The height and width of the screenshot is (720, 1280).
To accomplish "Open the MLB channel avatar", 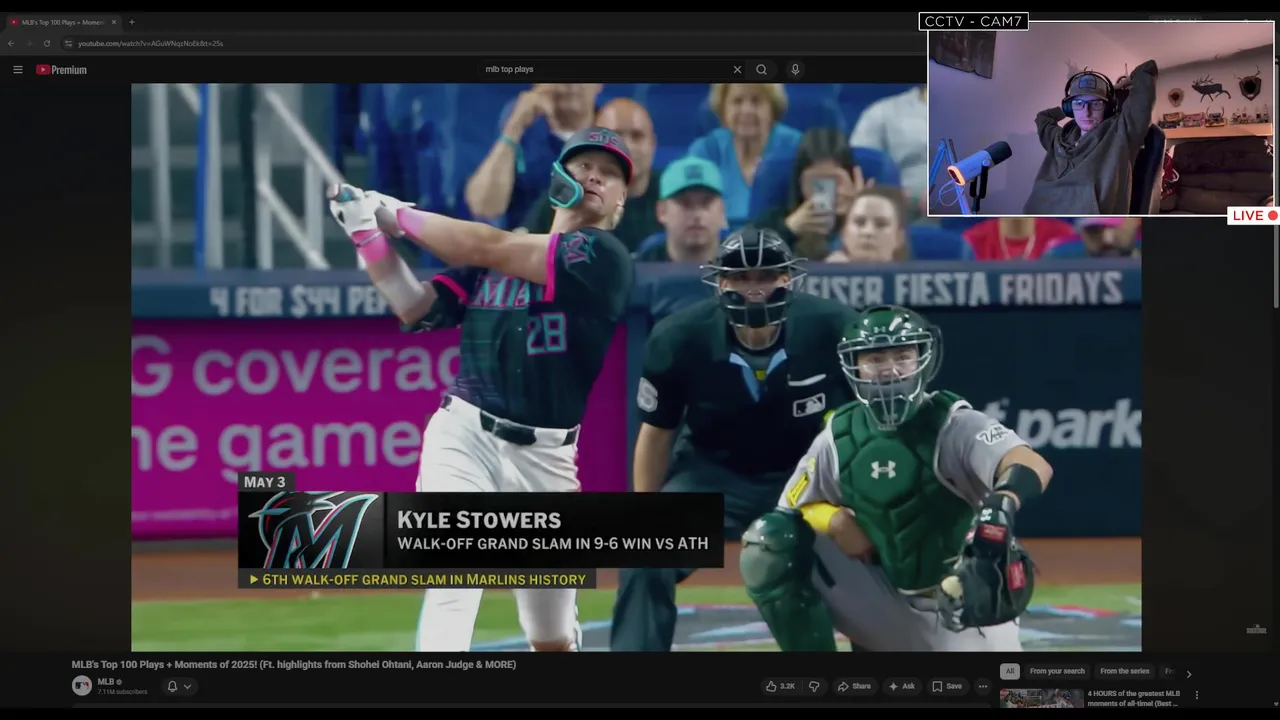I will point(82,686).
